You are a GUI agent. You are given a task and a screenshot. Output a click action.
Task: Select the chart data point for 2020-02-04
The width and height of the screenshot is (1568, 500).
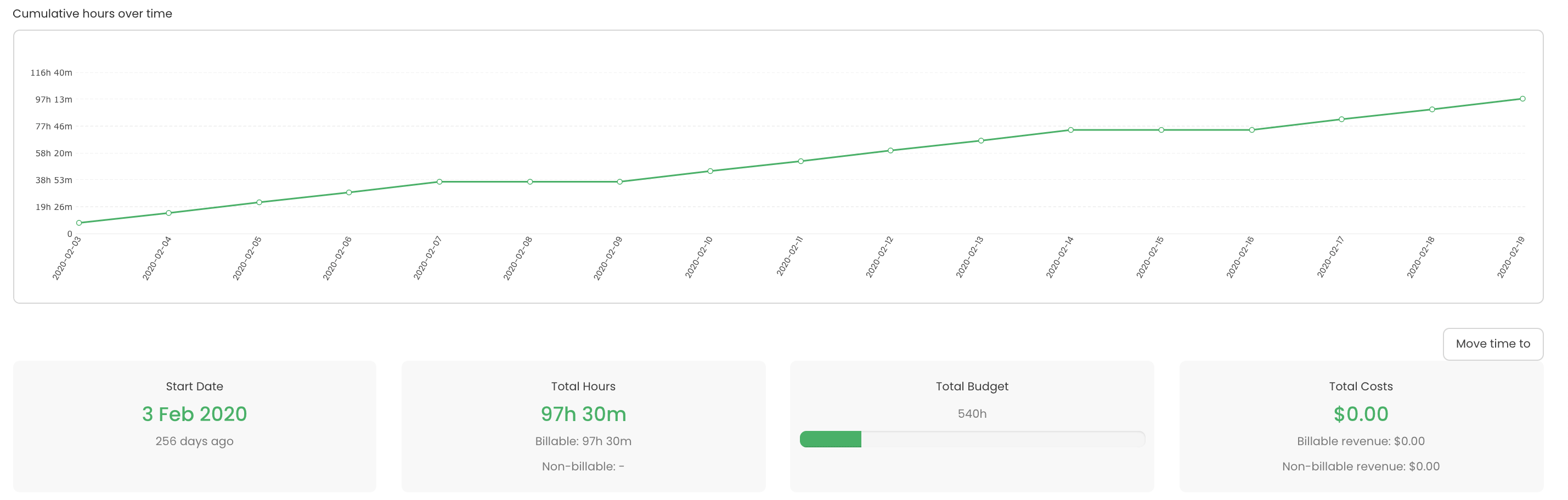tap(168, 213)
